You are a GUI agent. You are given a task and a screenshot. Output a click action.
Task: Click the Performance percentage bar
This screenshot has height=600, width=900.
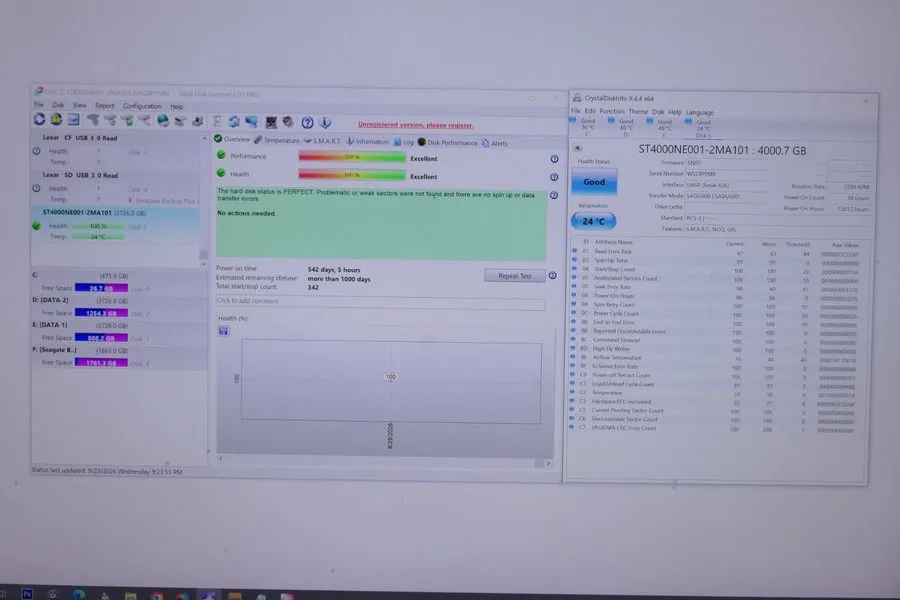pos(352,157)
